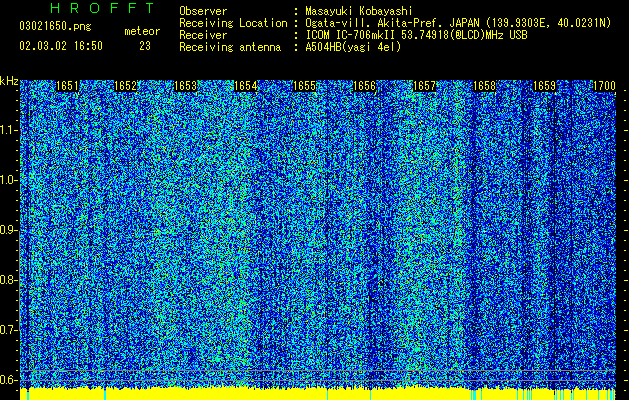Click the Observer label
The image size is (629, 400).
tap(203, 11)
